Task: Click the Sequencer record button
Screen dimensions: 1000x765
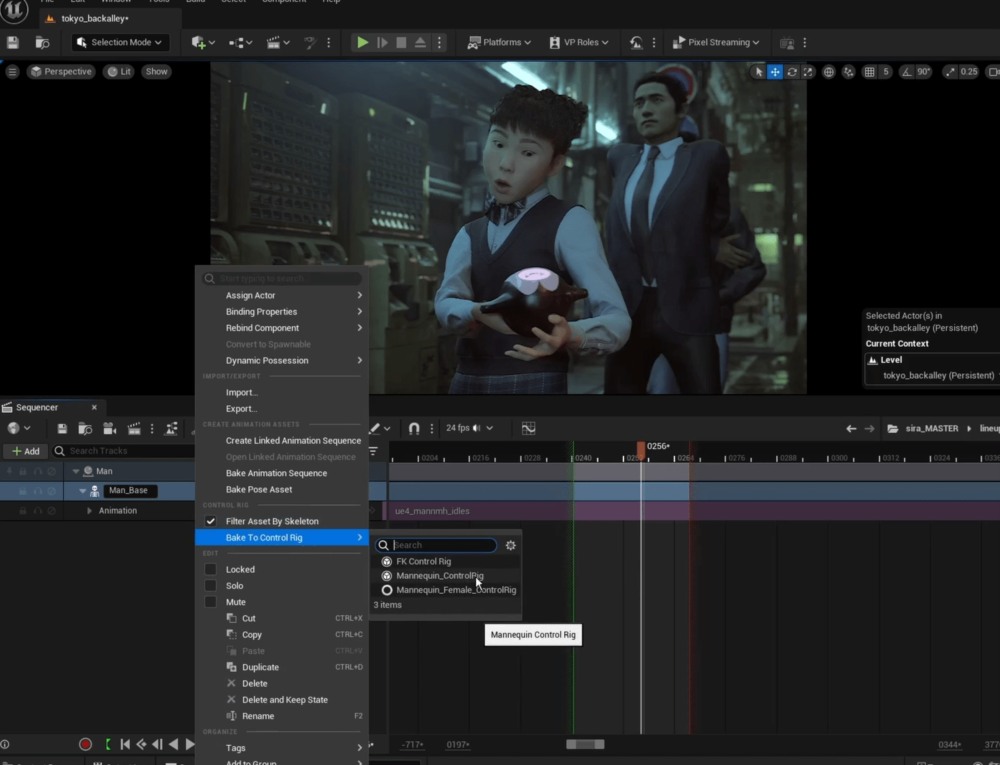Action: click(85, 744)
